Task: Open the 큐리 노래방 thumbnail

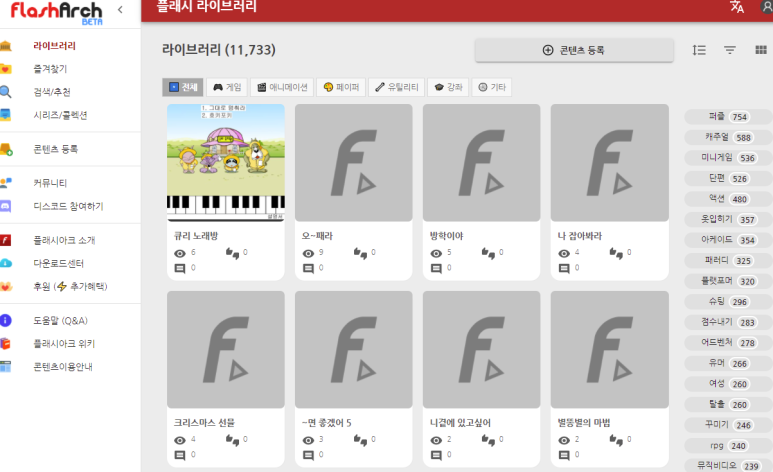Action: 225,162
